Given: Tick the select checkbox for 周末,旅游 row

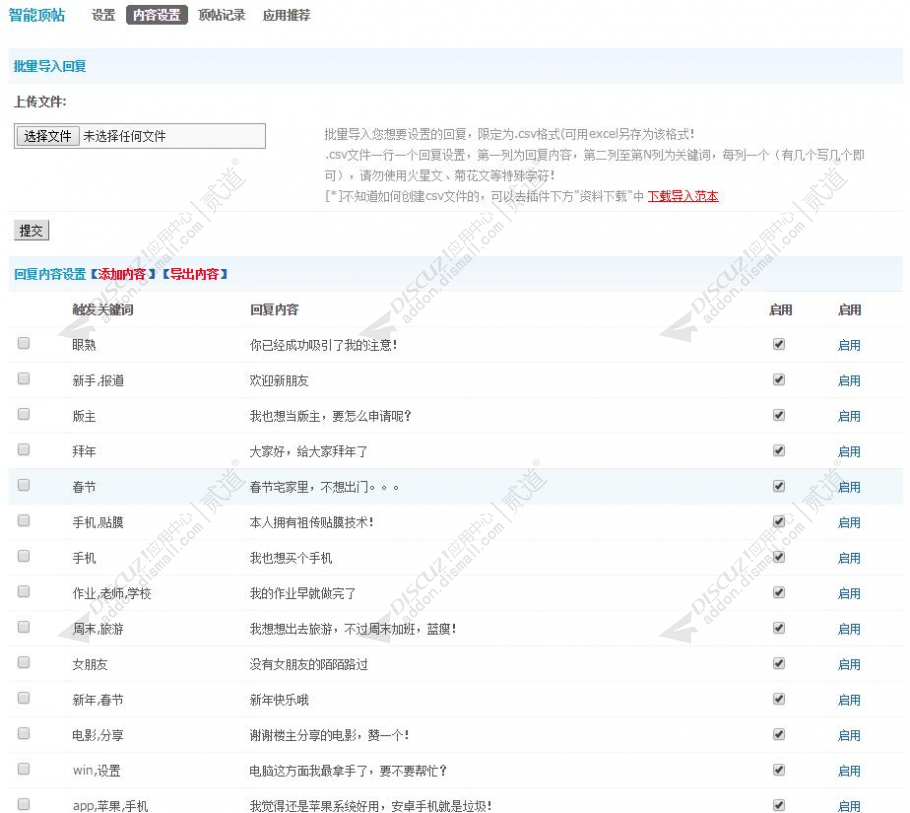Looking at the screenshot, I should 24,627.
